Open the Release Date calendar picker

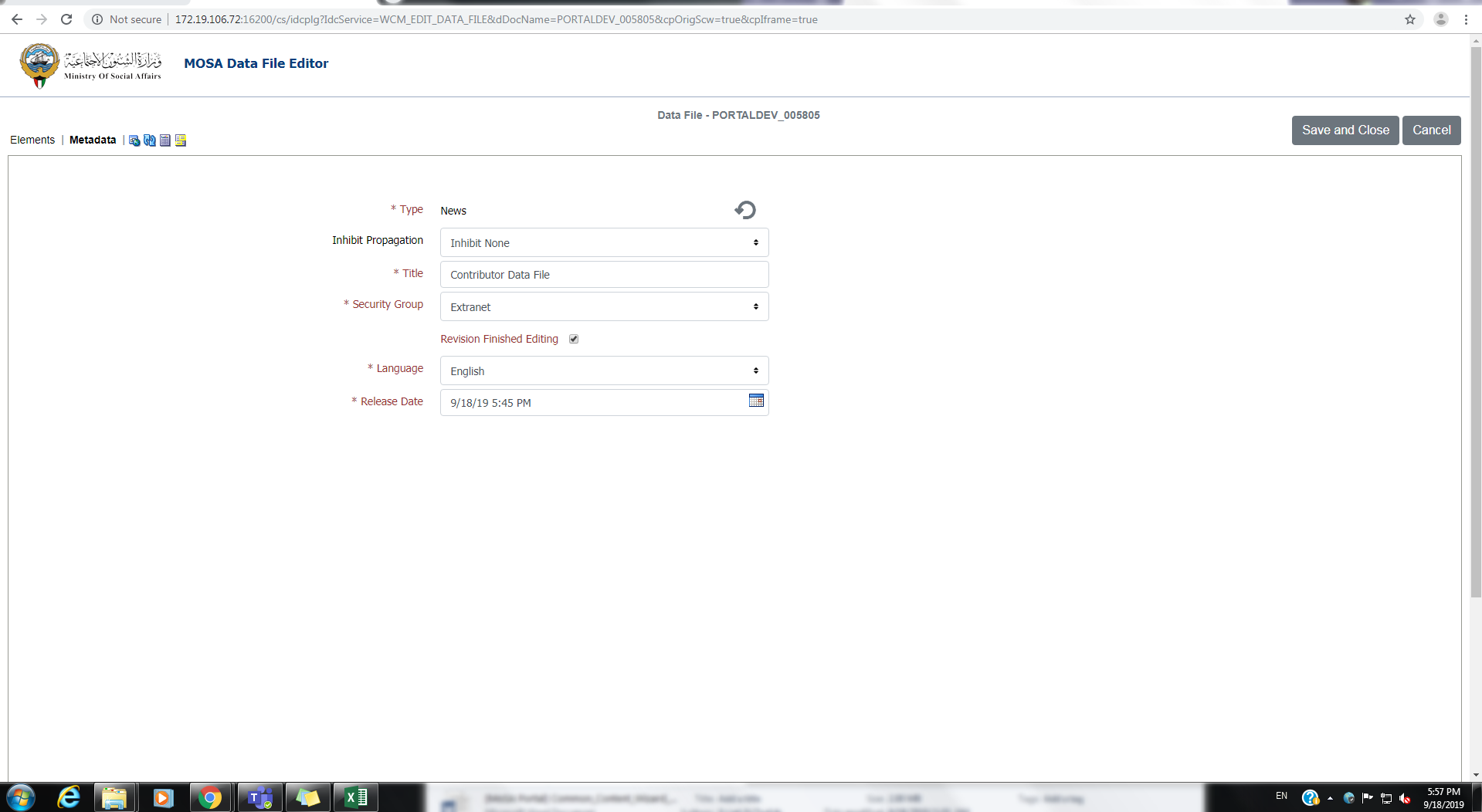(756, 401)
